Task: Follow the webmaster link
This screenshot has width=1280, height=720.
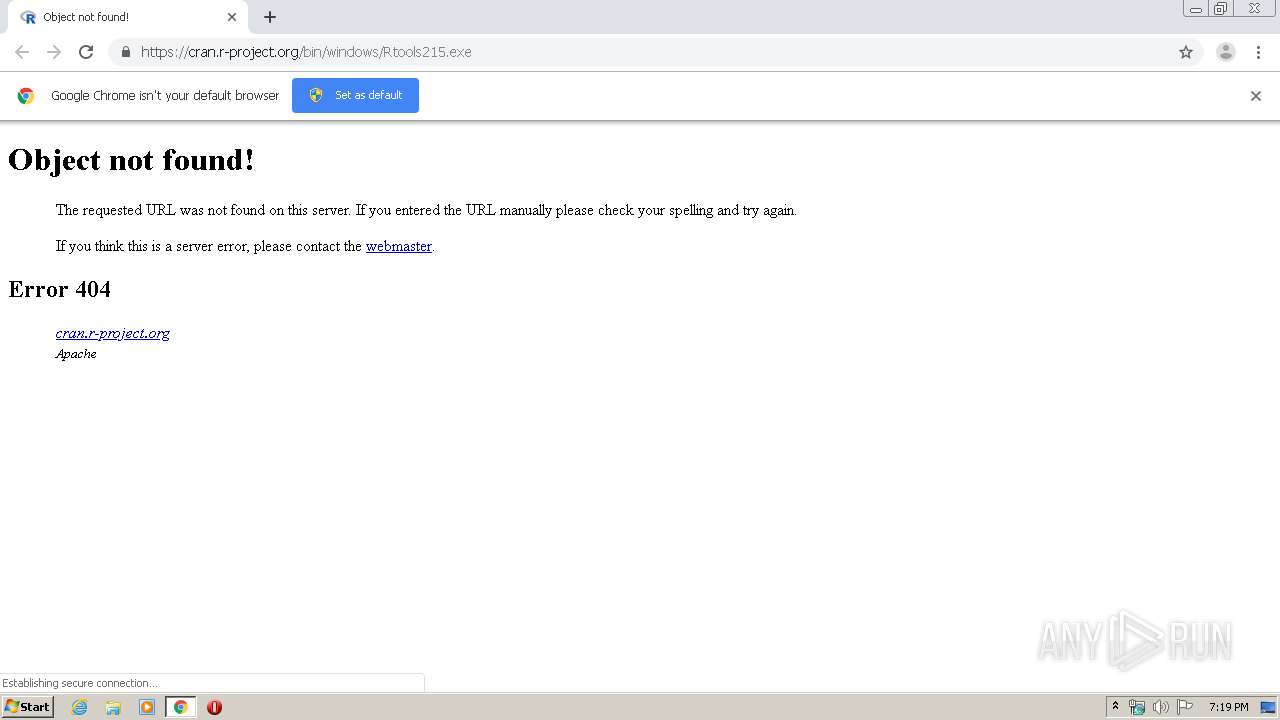Action: 399,246
